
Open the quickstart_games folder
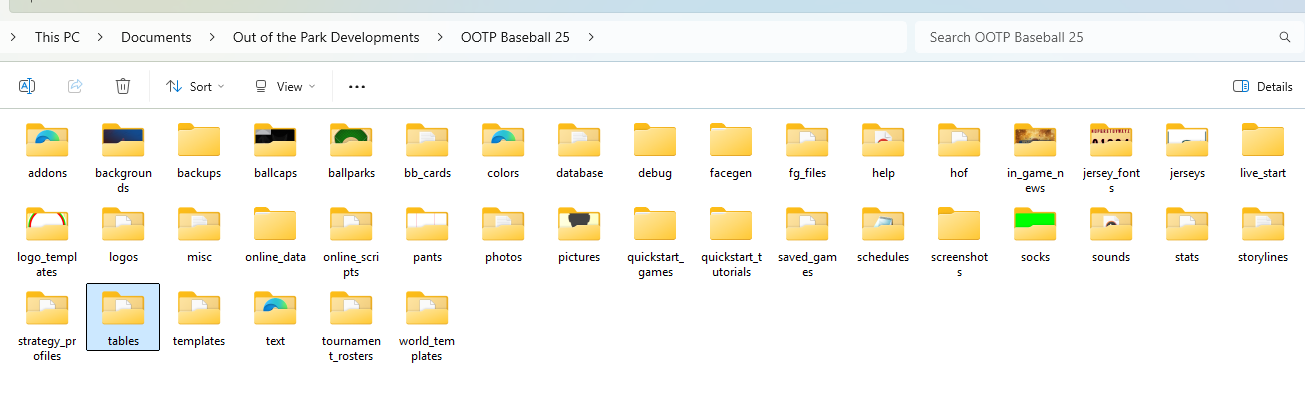(x=655, y=242)
